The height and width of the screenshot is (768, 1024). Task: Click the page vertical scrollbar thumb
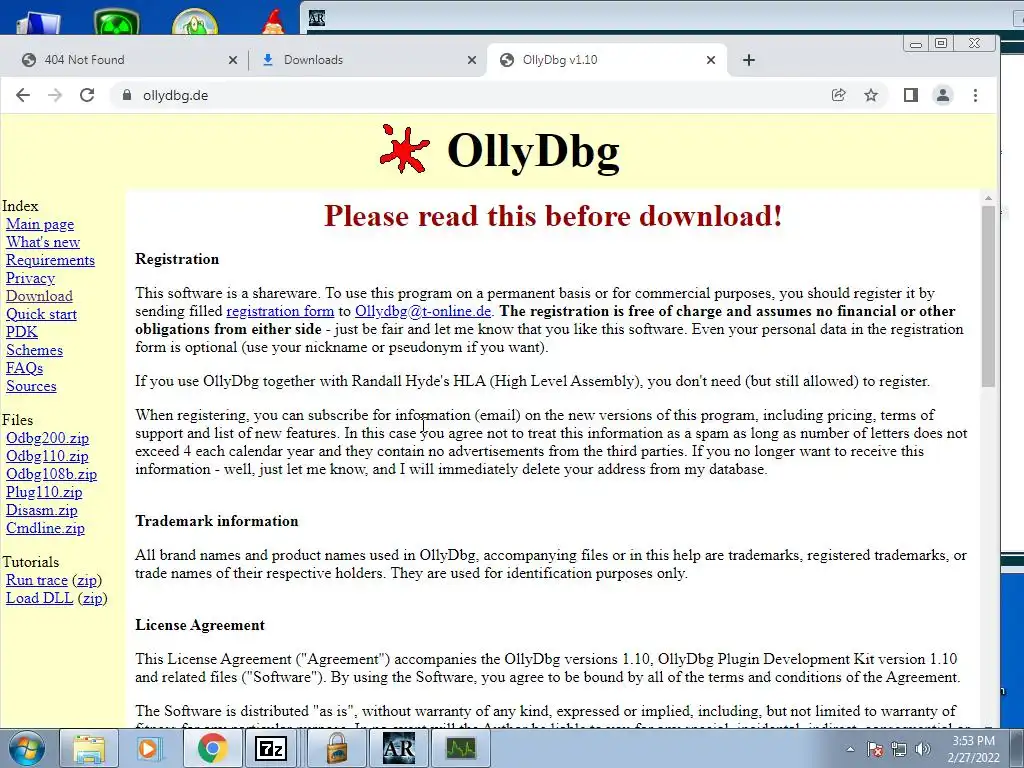coord(988,295)
